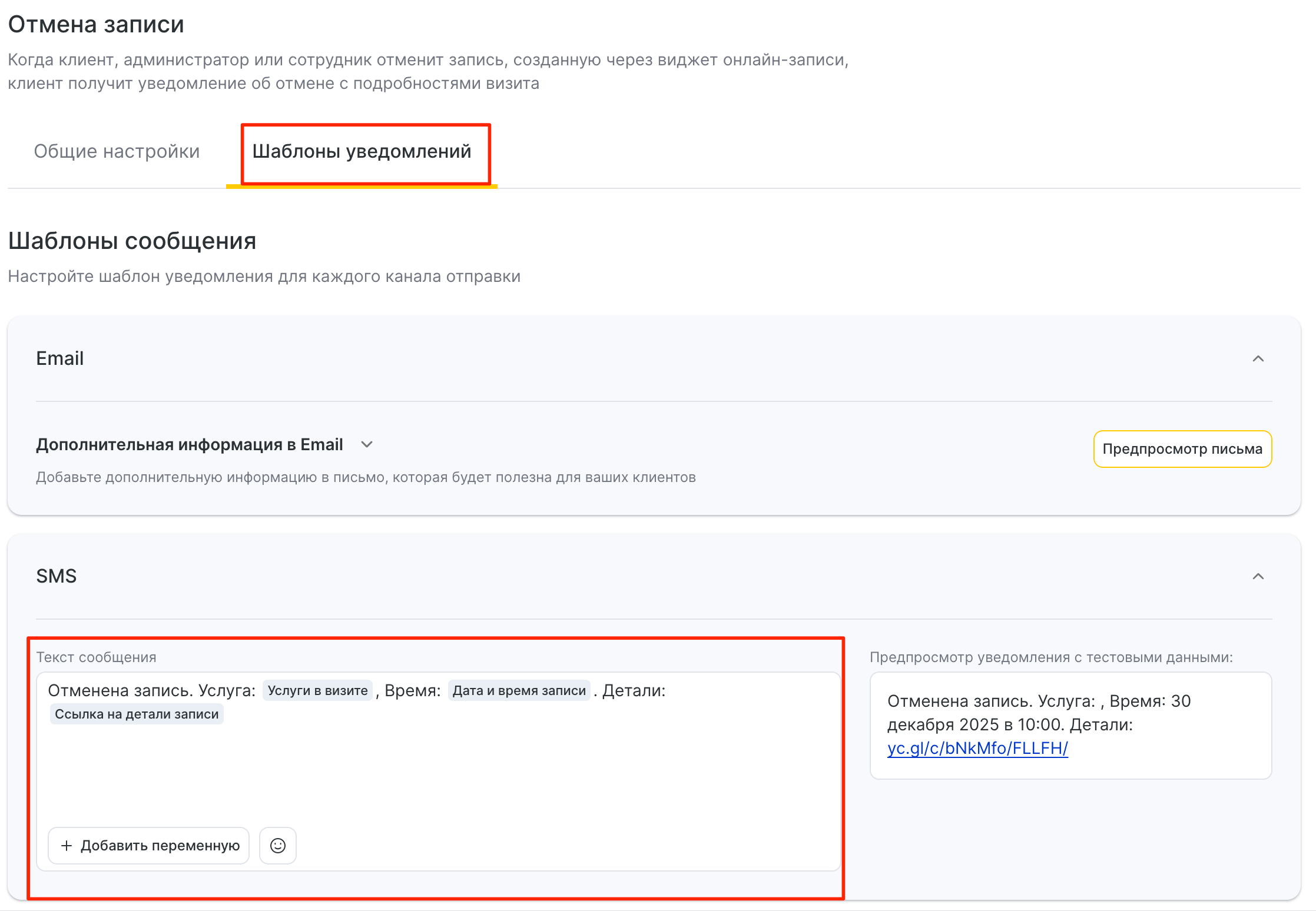Click the emoji smiley icon button
1316x911 pixels.
(x=277, y=846)
